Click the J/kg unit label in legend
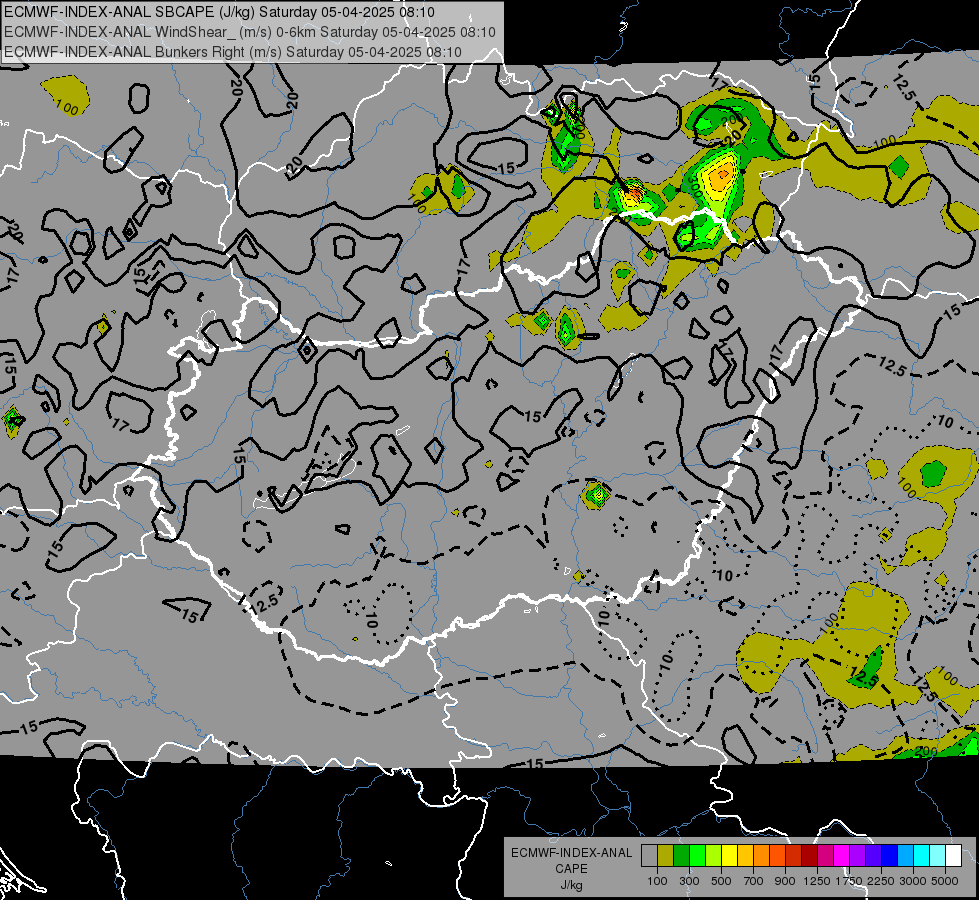979x900 pixels. point(571,885)
